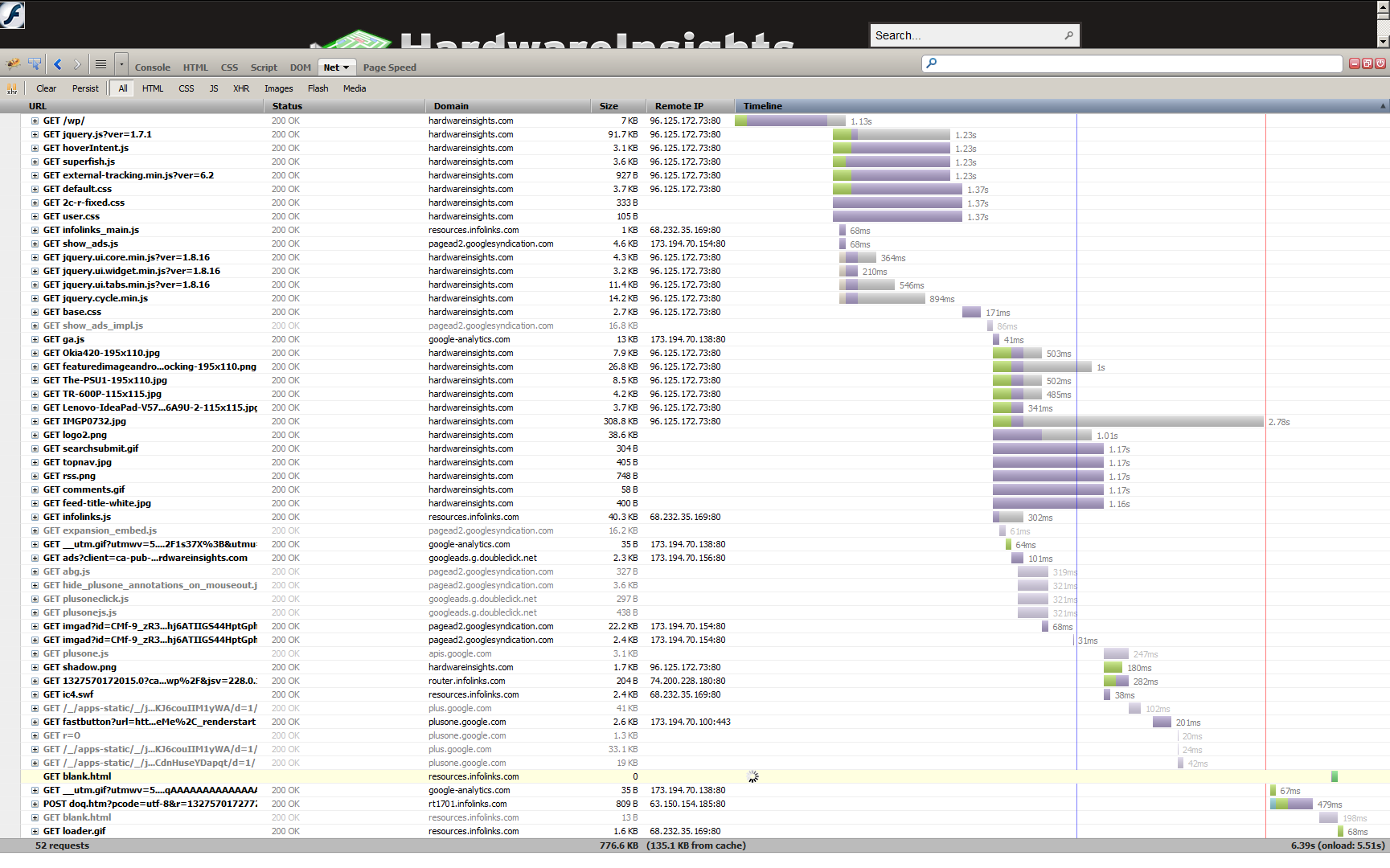Click the 479ms timeline bar for POST doq.htm
The height and width of the screenshot is (868, 1390).
tap(1291, 805)
